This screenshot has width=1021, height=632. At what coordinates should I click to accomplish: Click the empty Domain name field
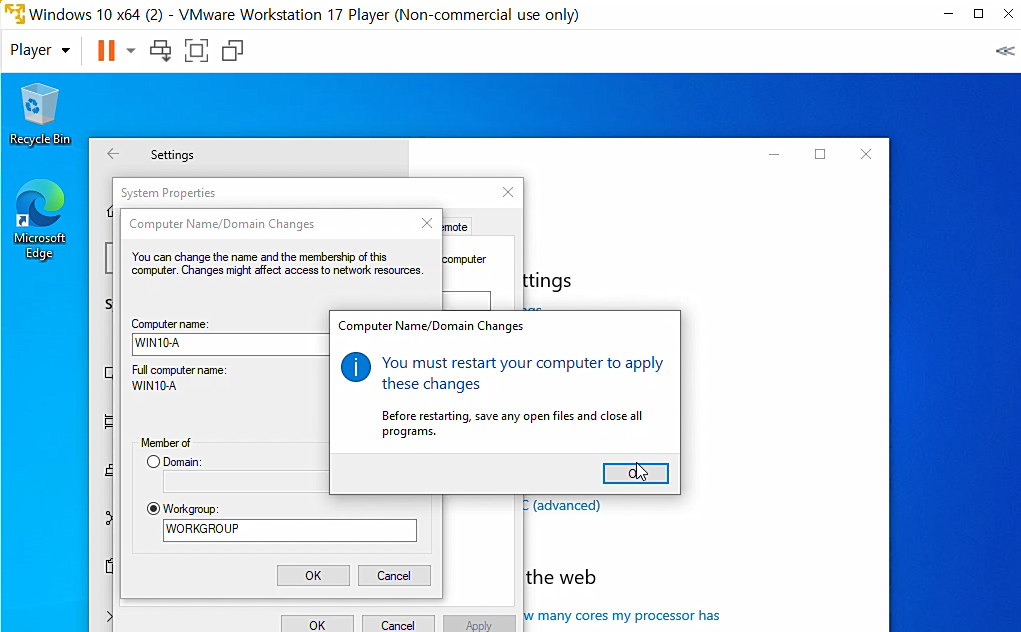click(246, 482)
